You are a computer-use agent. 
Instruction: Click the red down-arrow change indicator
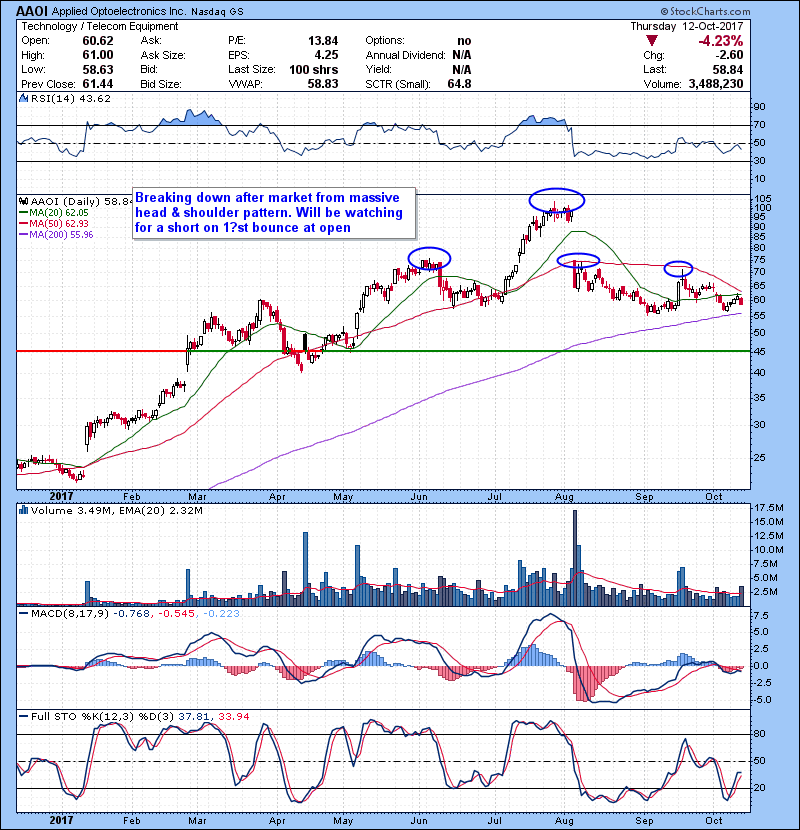tap(652, 41)
